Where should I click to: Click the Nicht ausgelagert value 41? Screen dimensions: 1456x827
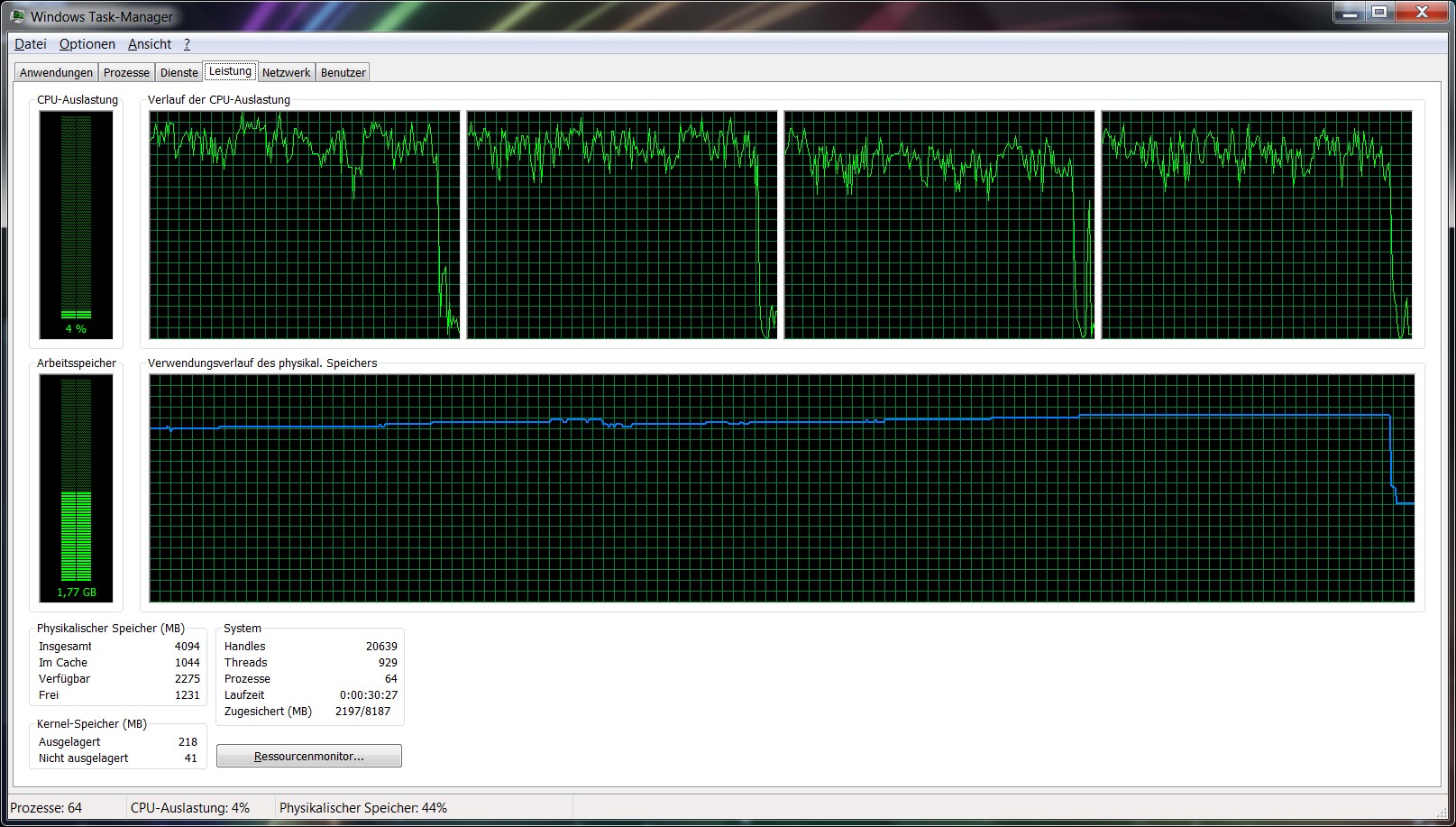coord(191,758)
